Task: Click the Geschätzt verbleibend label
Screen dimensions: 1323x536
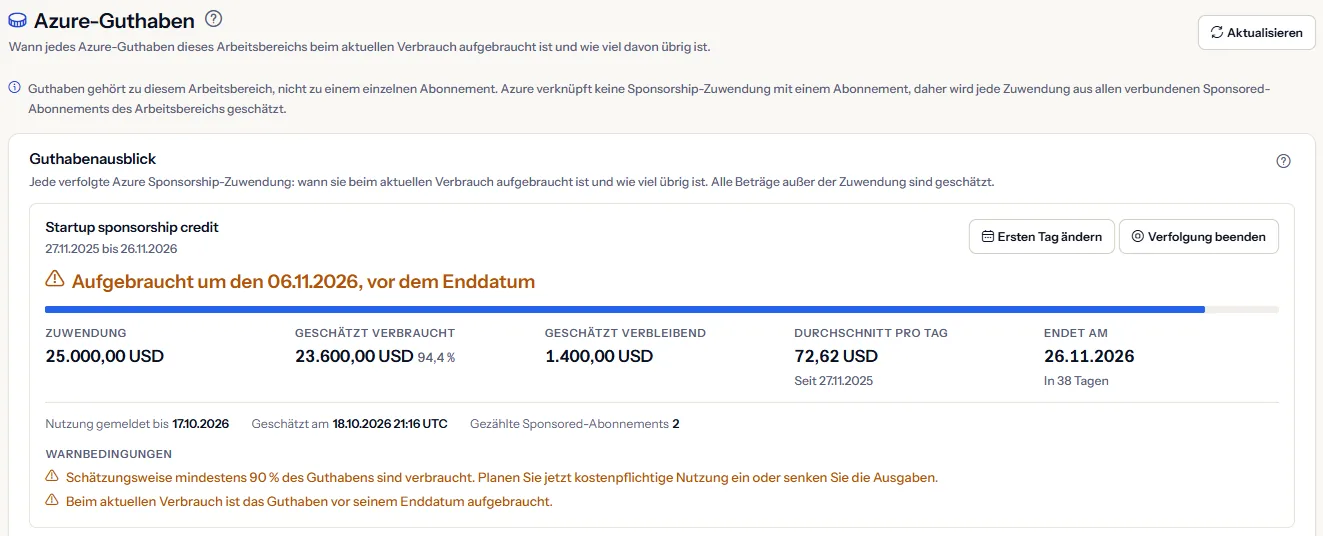Action: [x=625, y=333]
